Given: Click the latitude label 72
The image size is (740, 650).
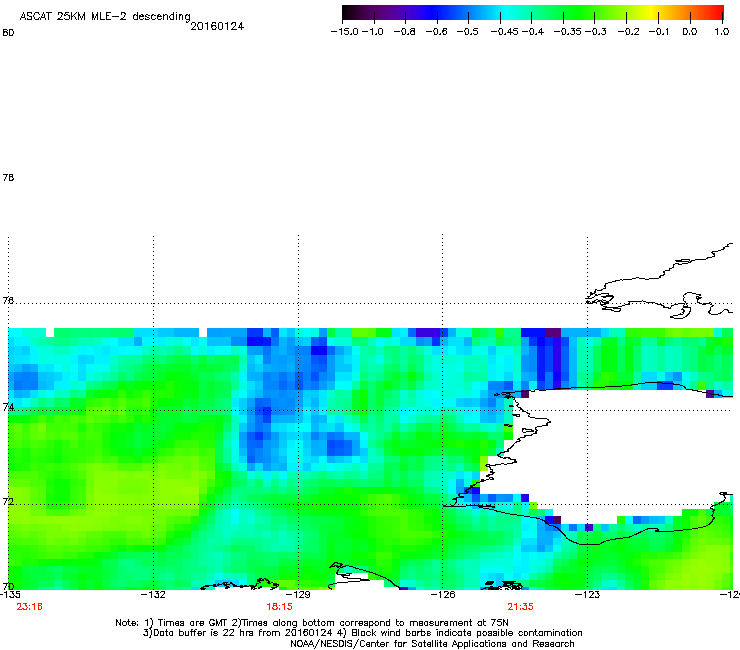Looking at the screenshot, I should point(8,501).
